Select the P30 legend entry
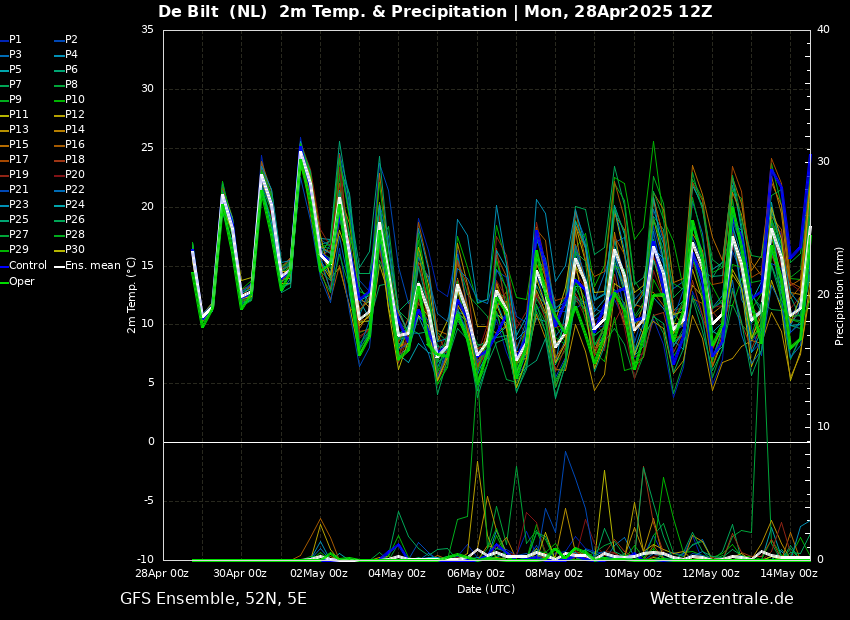Viewport: 850px width, 620px height. [74, 250]
